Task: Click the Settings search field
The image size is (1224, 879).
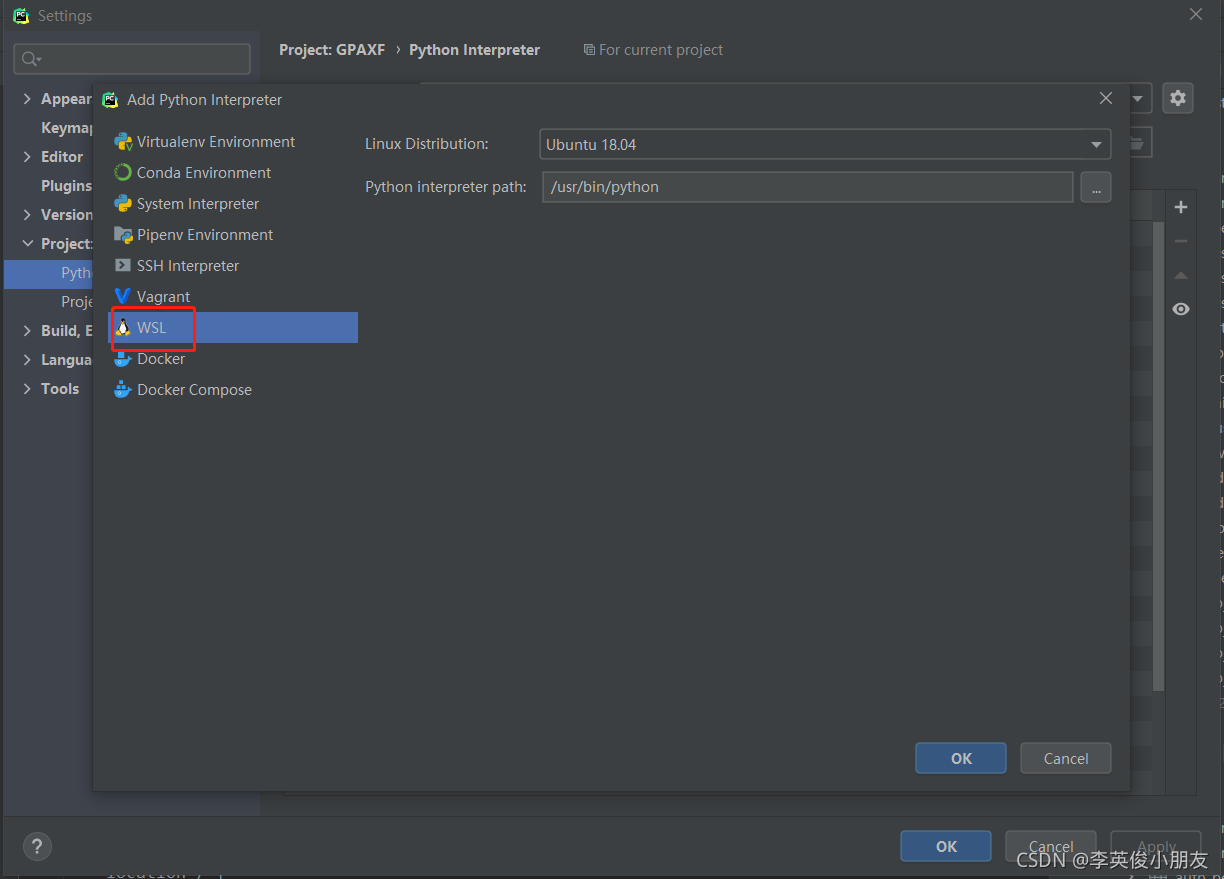Action: tap(132, 59)
